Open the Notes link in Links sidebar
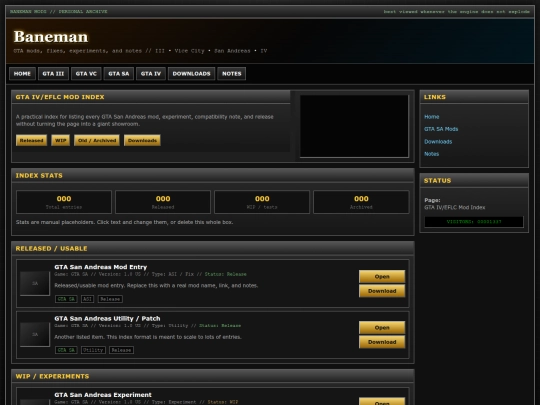The width and height of the screenshot is (540, 405). (432, 154)
